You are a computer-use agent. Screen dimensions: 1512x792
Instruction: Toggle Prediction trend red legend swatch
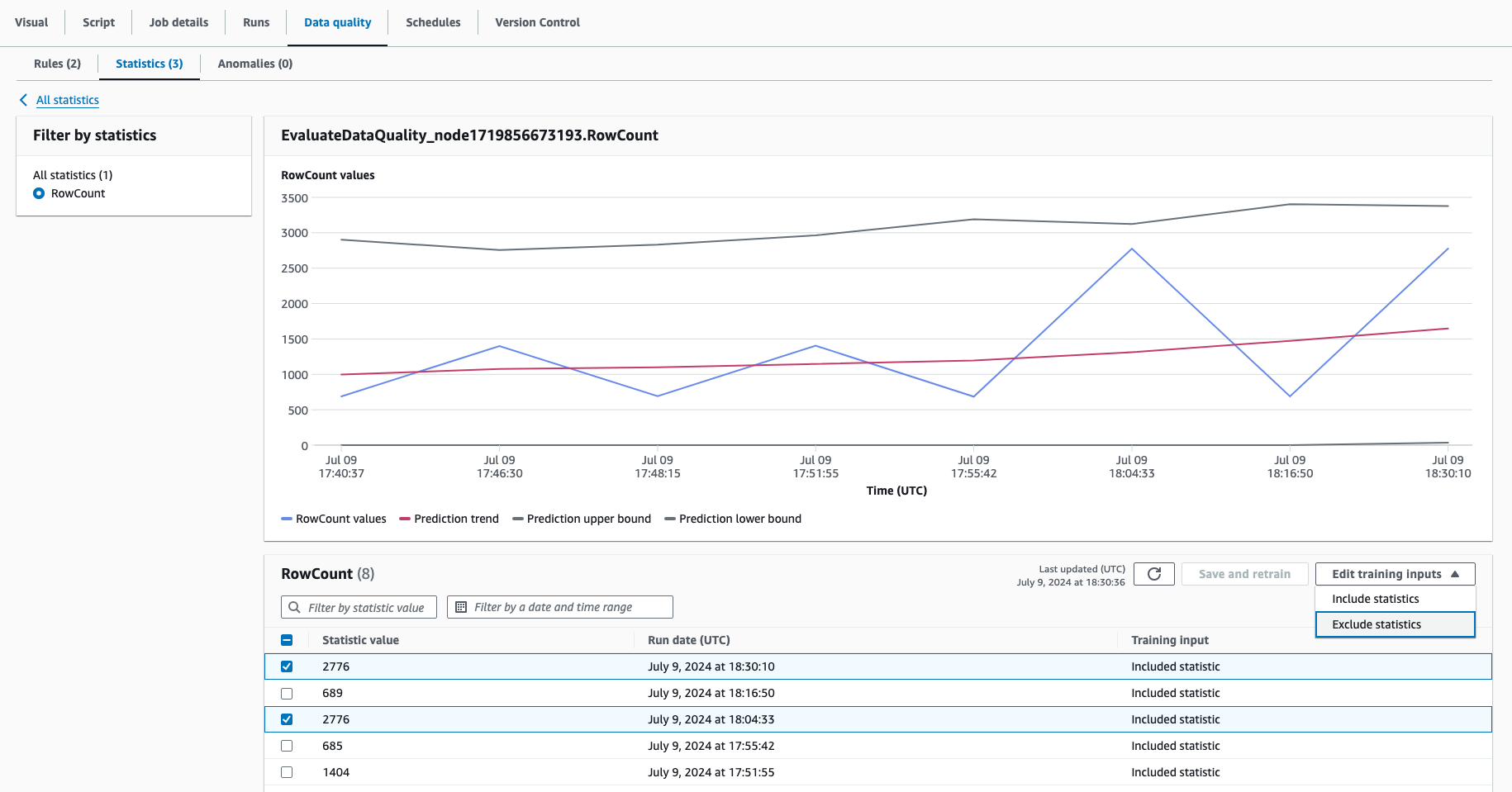click(x=405, y=519)
